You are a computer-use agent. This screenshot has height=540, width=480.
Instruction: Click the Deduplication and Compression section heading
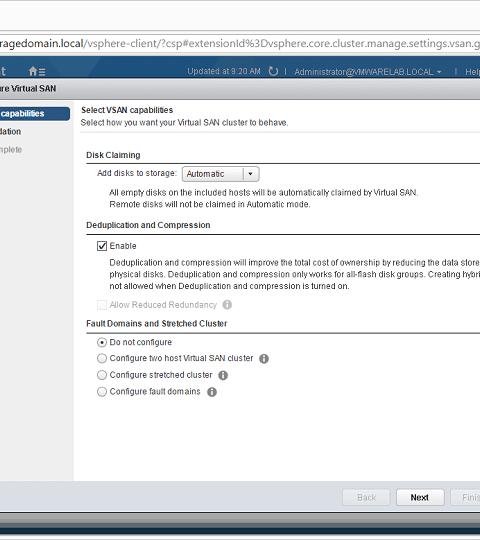148,225
